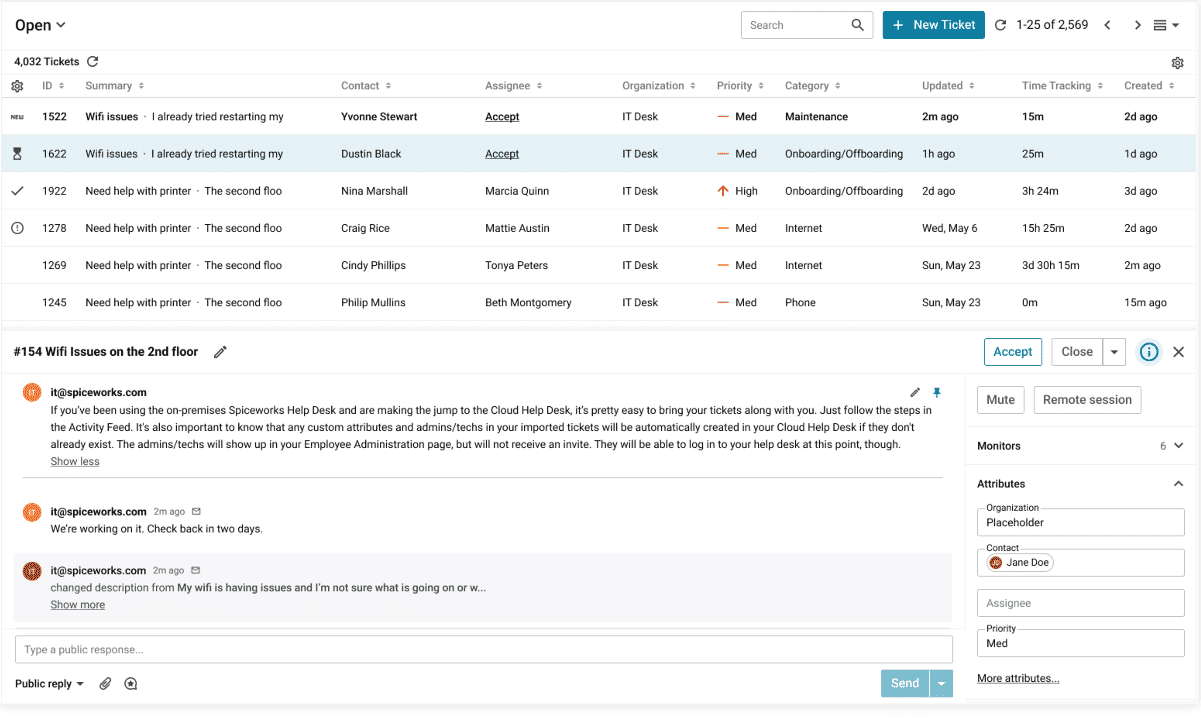Click the Jane Doe contact avatar

[x=996, y=563]
